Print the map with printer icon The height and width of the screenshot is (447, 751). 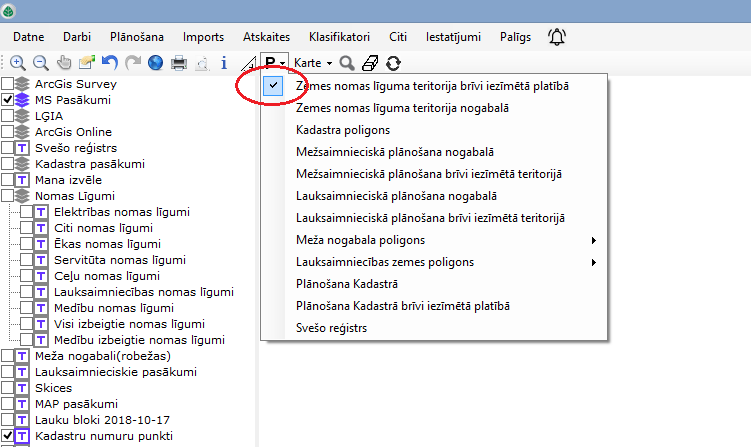[x=179, y=63]
